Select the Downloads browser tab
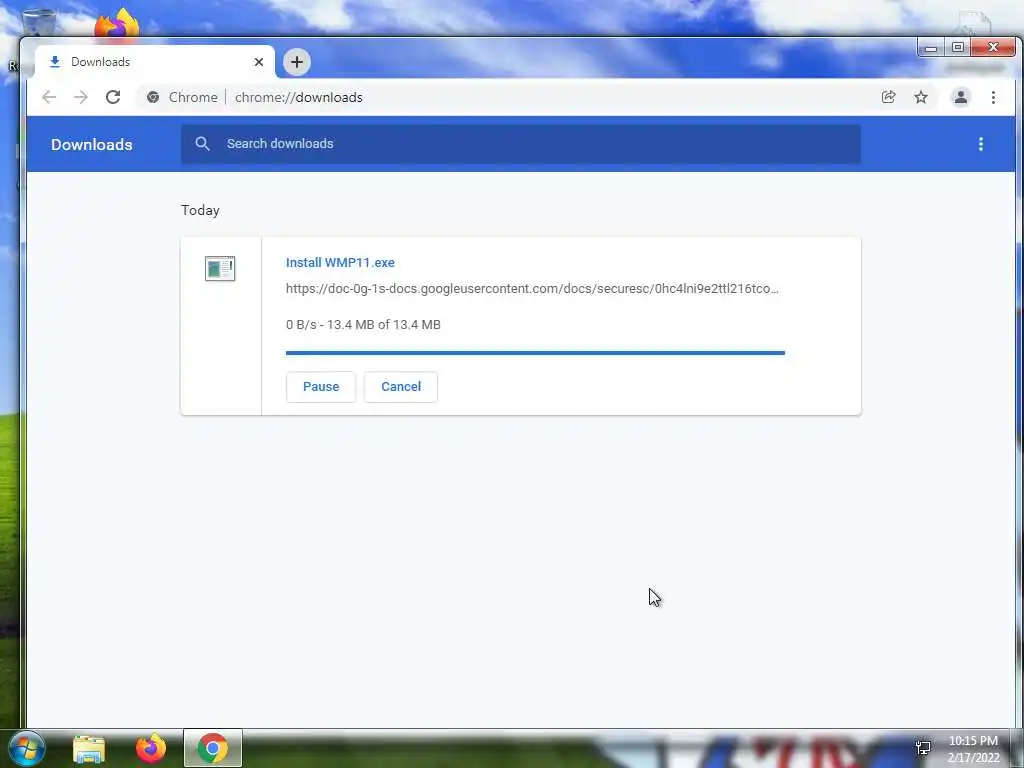Image resolution: width=1024 pixels, height=768 pixels. [154, 62]
